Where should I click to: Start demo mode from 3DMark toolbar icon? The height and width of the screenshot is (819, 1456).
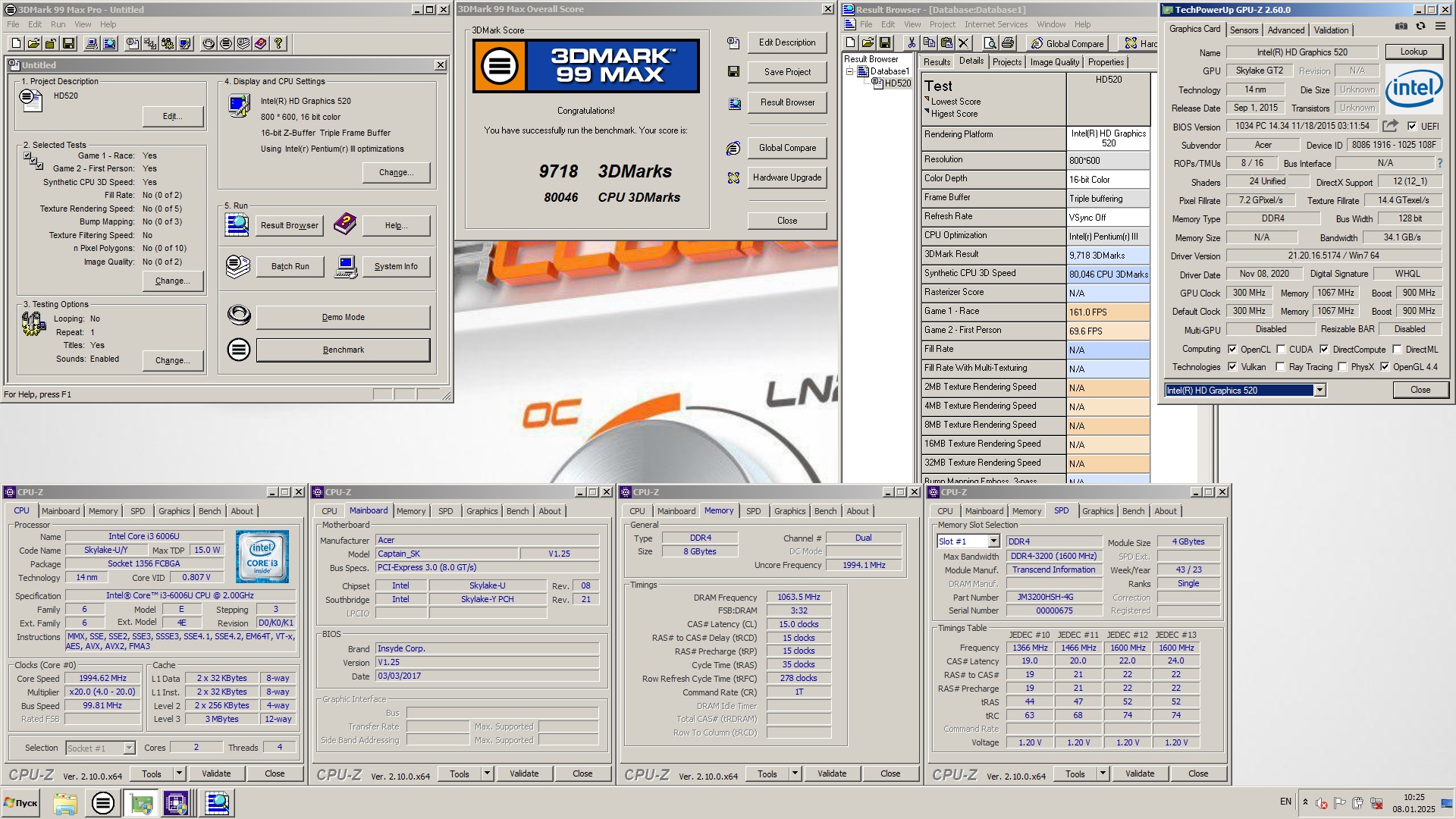[x=209, y=43]
